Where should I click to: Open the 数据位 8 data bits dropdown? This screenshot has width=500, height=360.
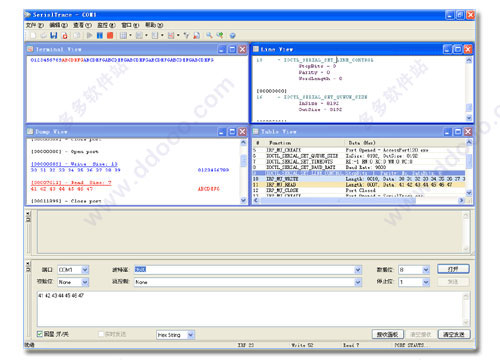(x=426, y=270)
